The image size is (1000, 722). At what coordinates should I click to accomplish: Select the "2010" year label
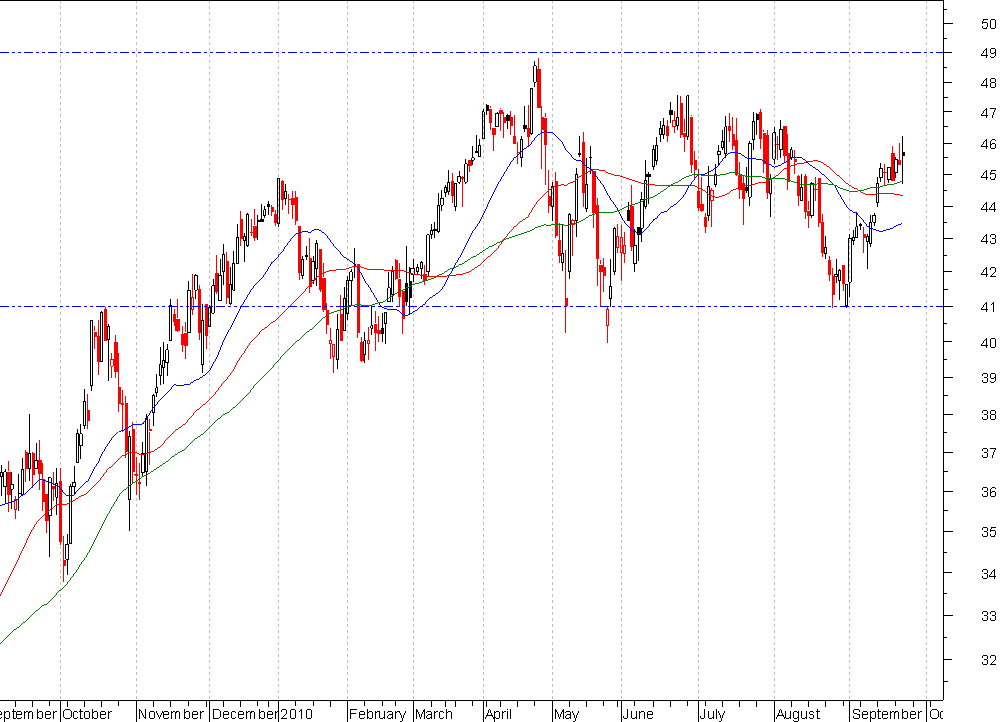297,714
